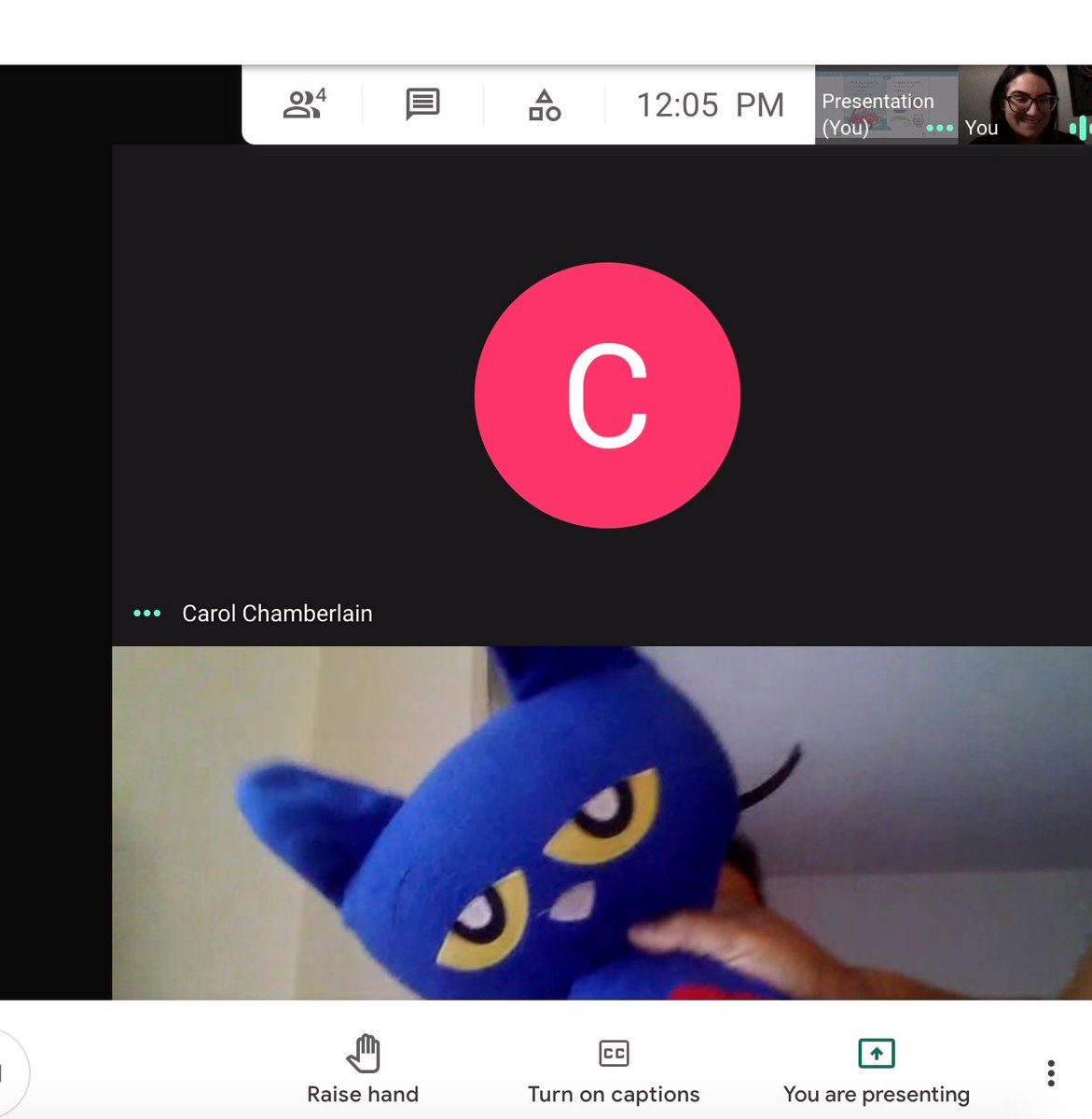Open the activities shapes icon
This screenshot has width=1092, height=1119.
pyautogui.click(x=544, y=104)
